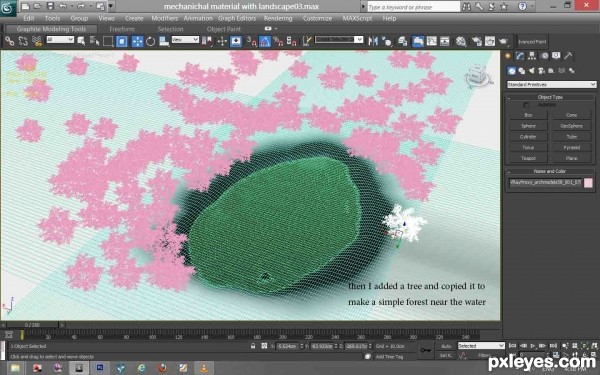This screenshot has width=600, height=375.
Task: Save the scene with the floppy disk icon
Action: 50,6
